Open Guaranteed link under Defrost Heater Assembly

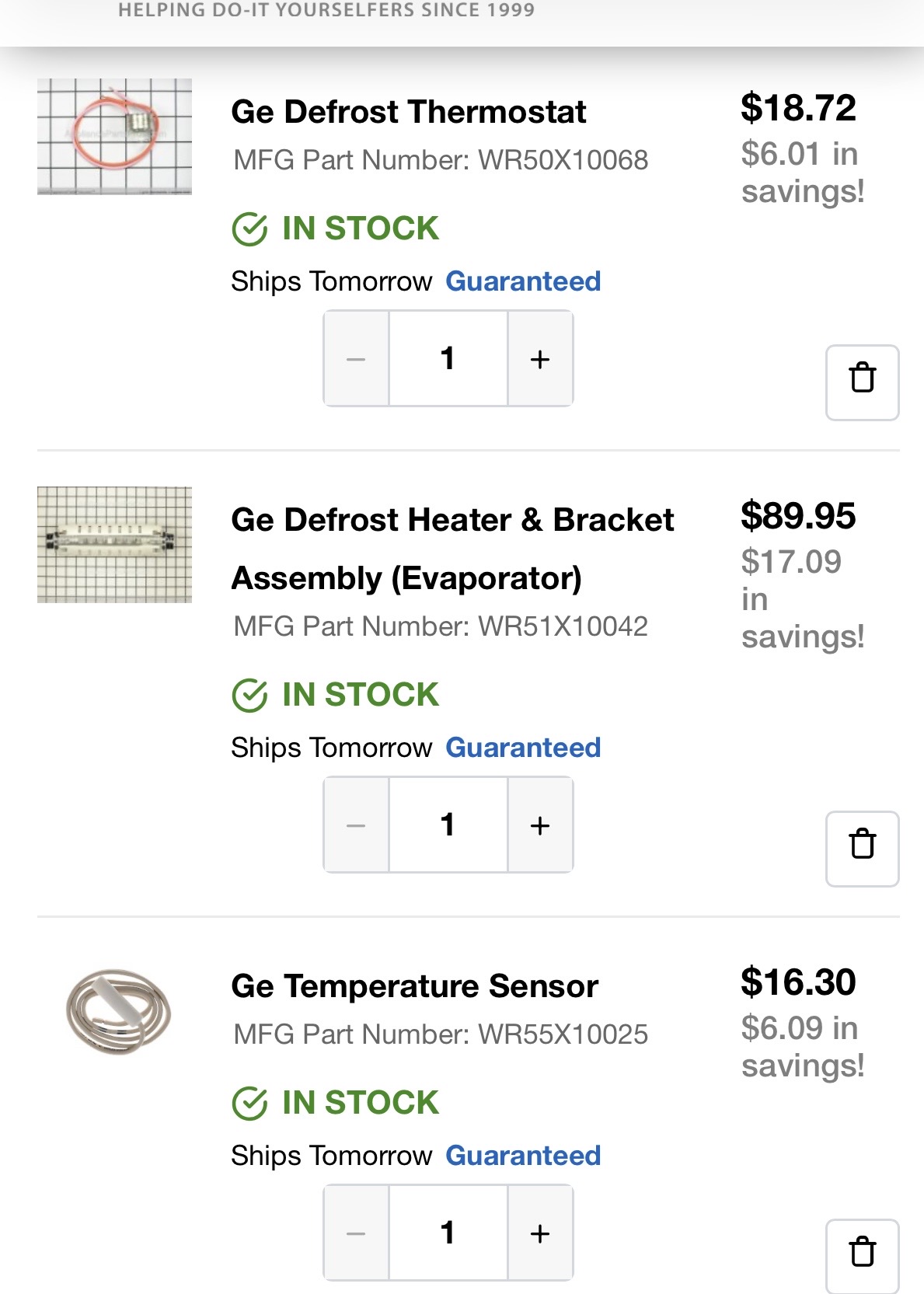523,748
